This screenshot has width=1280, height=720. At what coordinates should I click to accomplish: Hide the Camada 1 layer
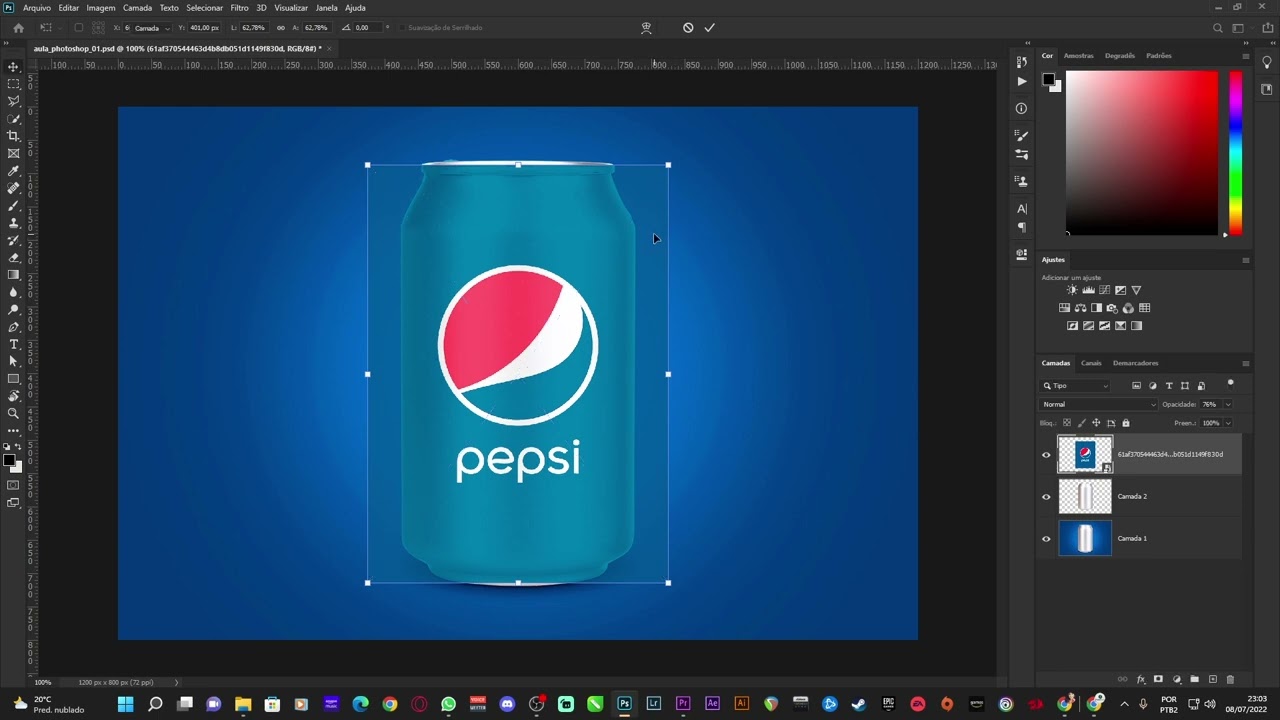(x=1046, y=539)
